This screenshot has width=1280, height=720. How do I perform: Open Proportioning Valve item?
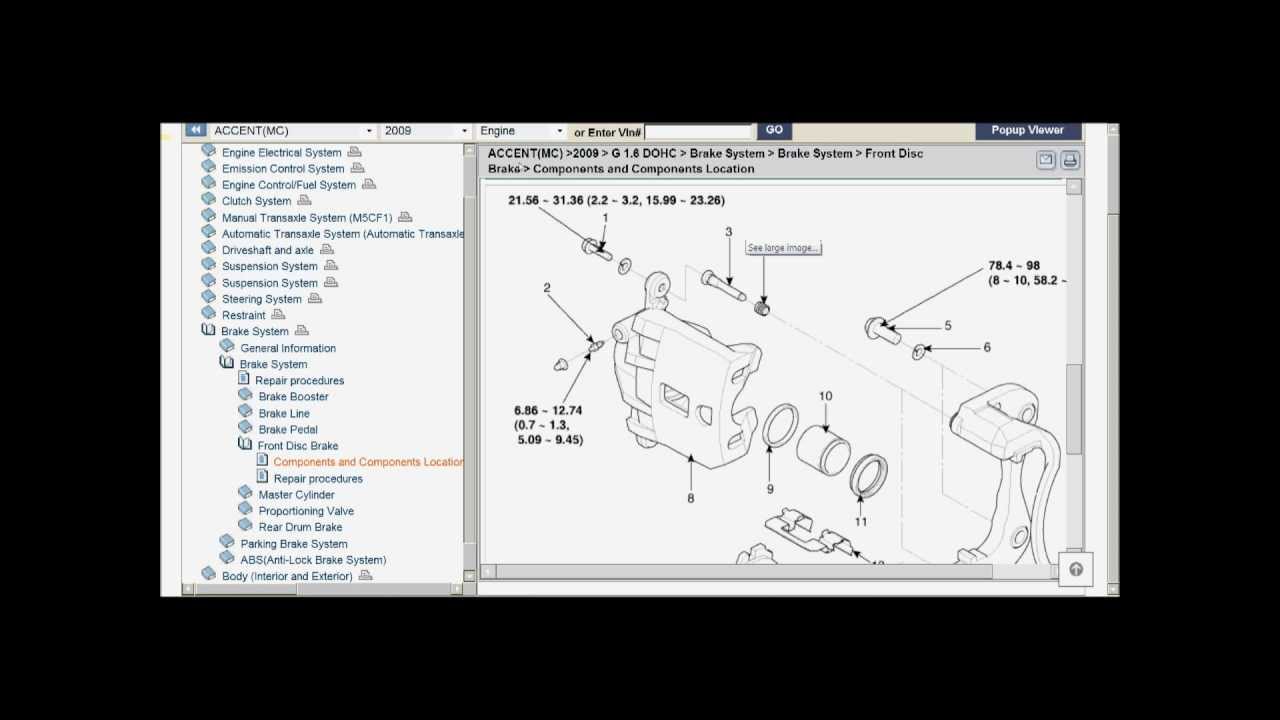(306, 511)
